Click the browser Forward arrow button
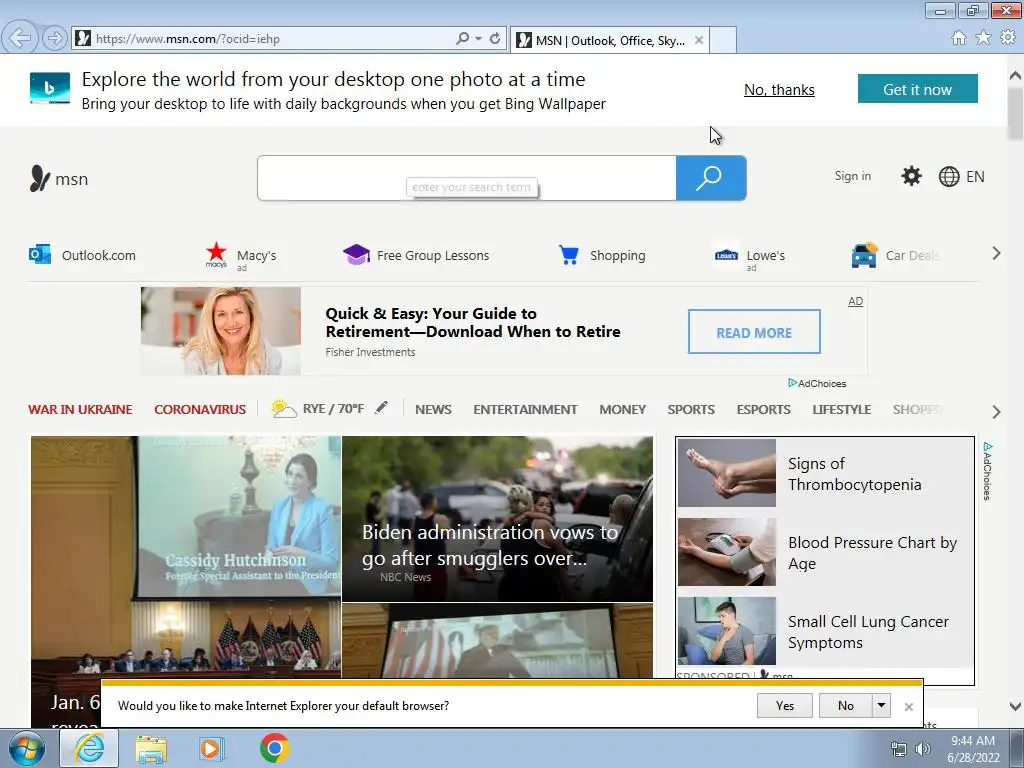Screen dimensions: 1024x768 coord(55,38)
